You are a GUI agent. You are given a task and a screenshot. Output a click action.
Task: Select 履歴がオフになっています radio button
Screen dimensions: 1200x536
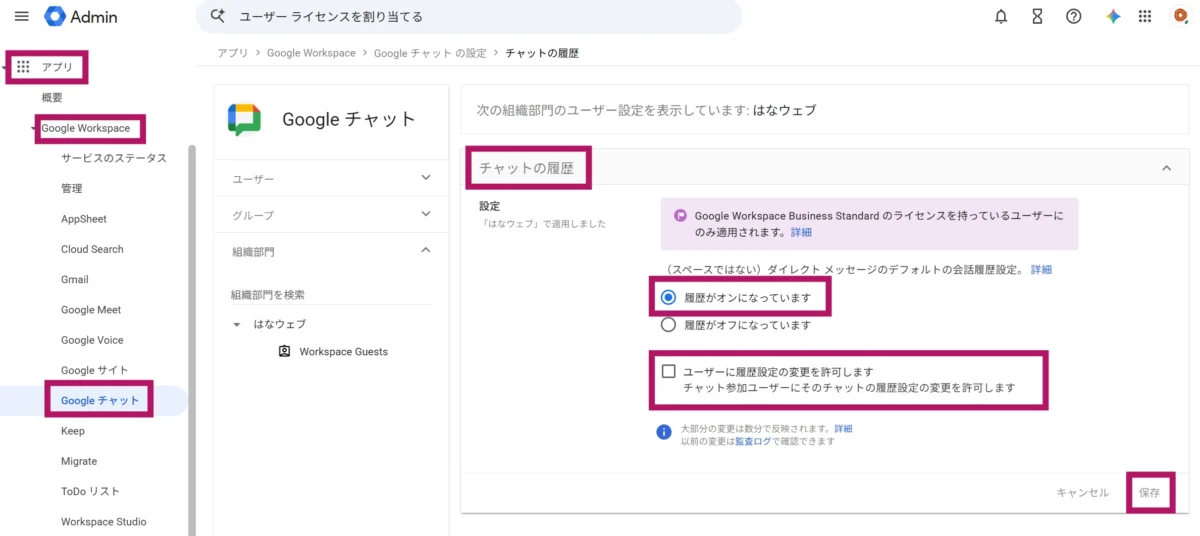point(669,325)
